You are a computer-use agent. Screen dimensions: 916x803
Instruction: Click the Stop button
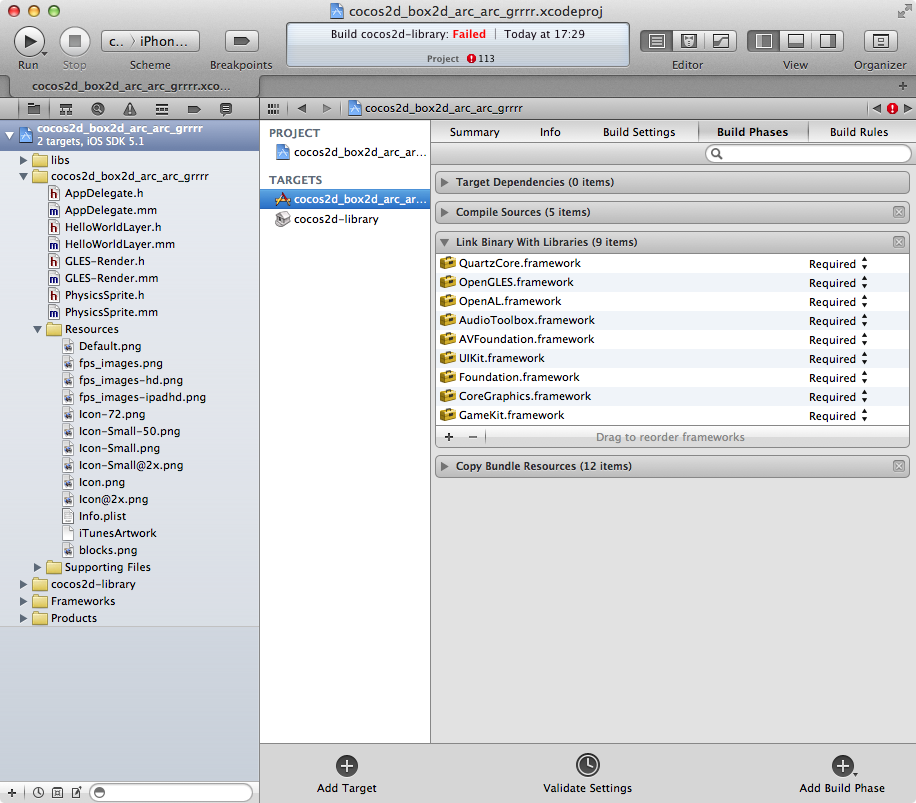(75, 41)
